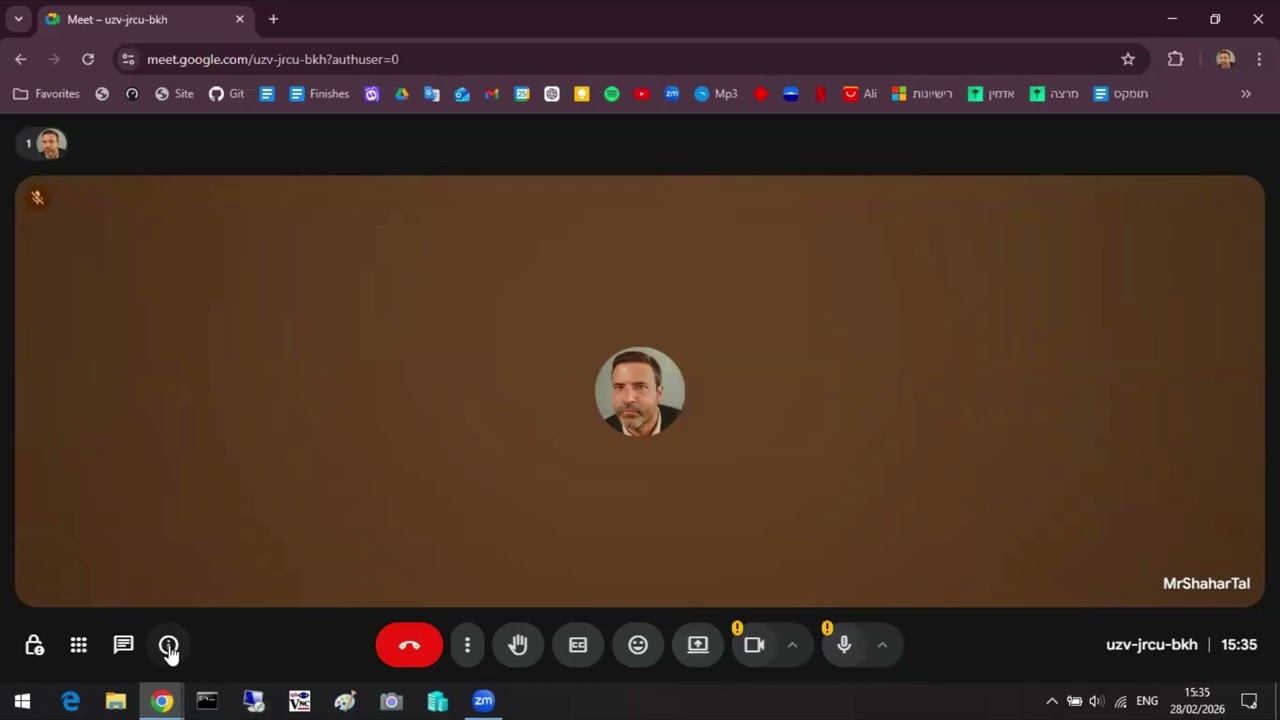Screen dimensions: 1280x720
Task: Open the Favorites bookmarks folder
Action: tap(46, 94)
